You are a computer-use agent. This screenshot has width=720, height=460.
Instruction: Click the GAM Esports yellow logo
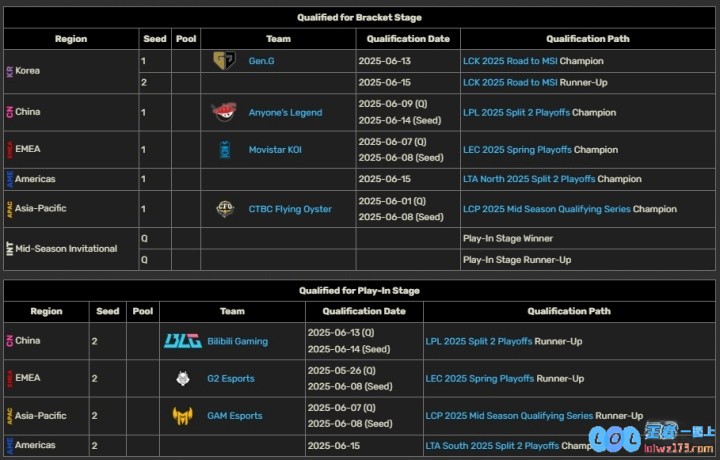click(x=183, y=415)
